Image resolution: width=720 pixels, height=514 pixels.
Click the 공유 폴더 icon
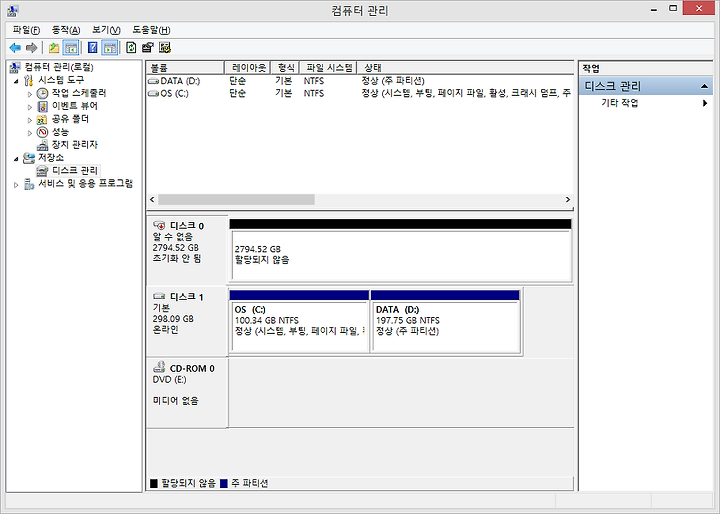(42, 119)
